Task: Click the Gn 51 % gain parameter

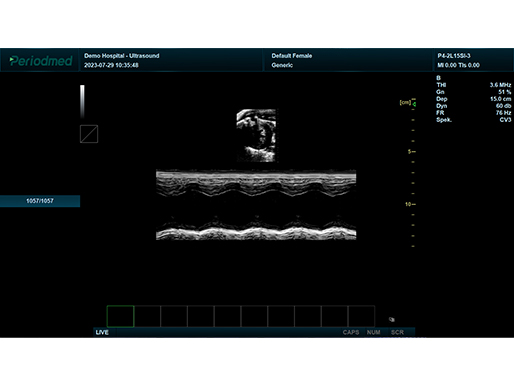Action: (474, 92)
